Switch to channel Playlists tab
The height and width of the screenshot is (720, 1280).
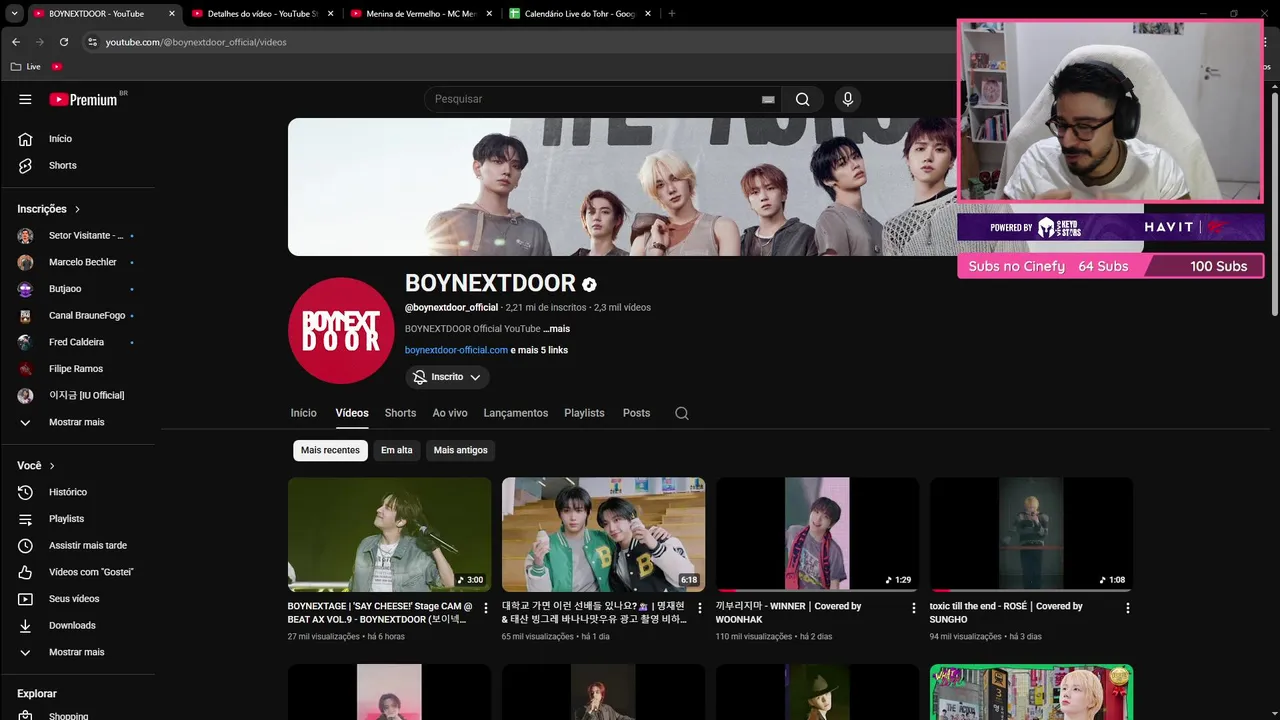[584, 413]
